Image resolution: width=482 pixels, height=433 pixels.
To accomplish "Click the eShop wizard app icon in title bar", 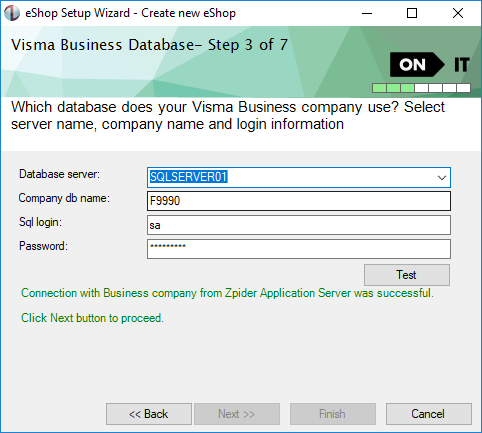I will [12, 13].
